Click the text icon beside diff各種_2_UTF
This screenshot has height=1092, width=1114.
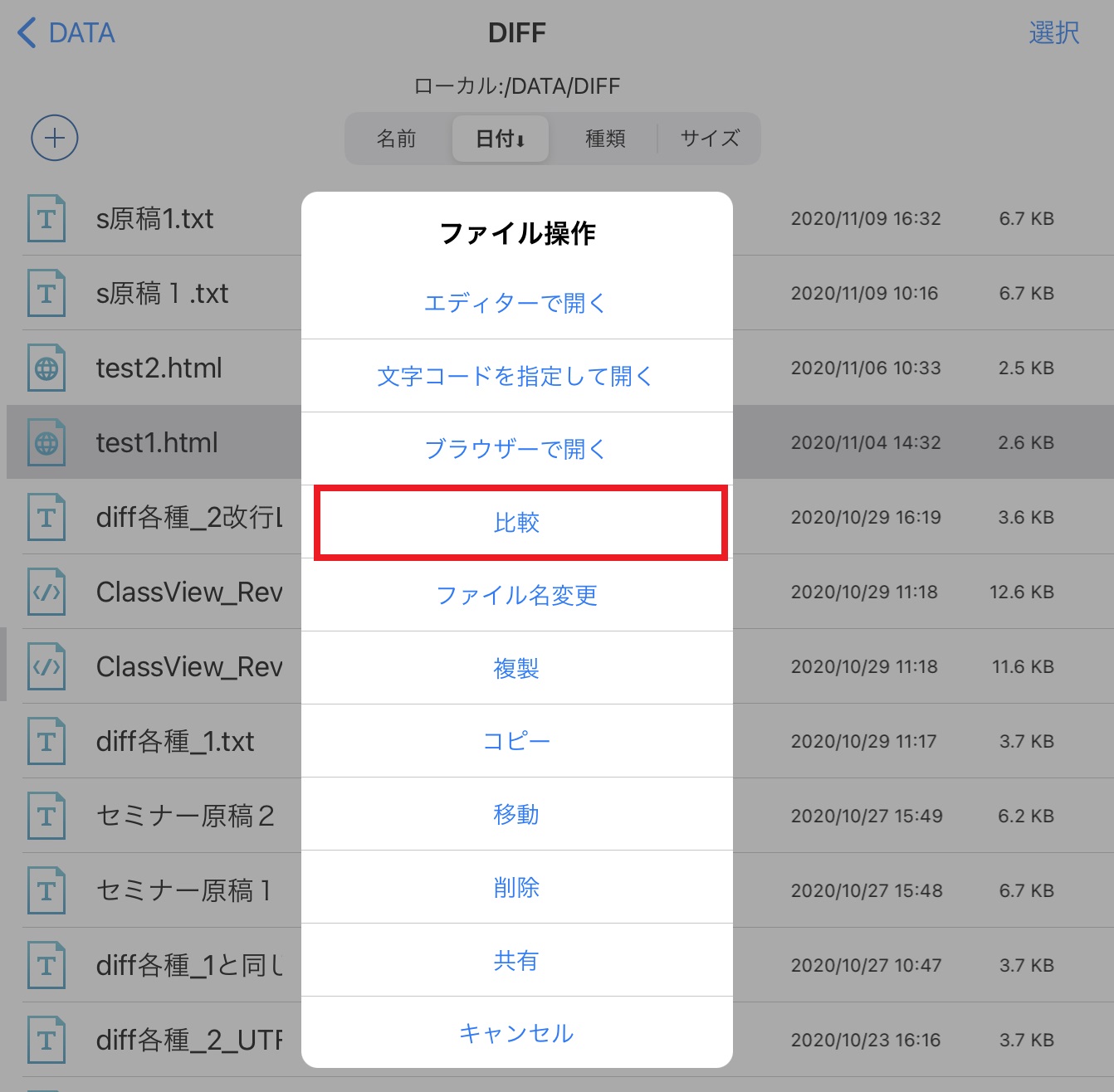click(x=46, y=1040)
